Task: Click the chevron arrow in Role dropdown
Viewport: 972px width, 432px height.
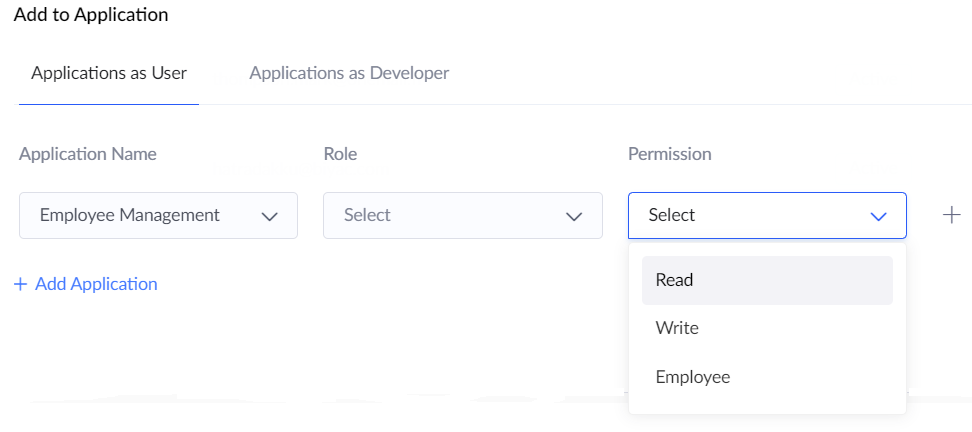Action: point(574,216)
